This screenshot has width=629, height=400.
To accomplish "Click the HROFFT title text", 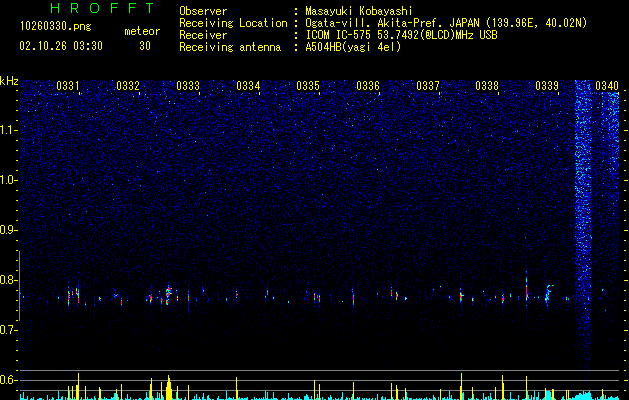I will 102,8.
